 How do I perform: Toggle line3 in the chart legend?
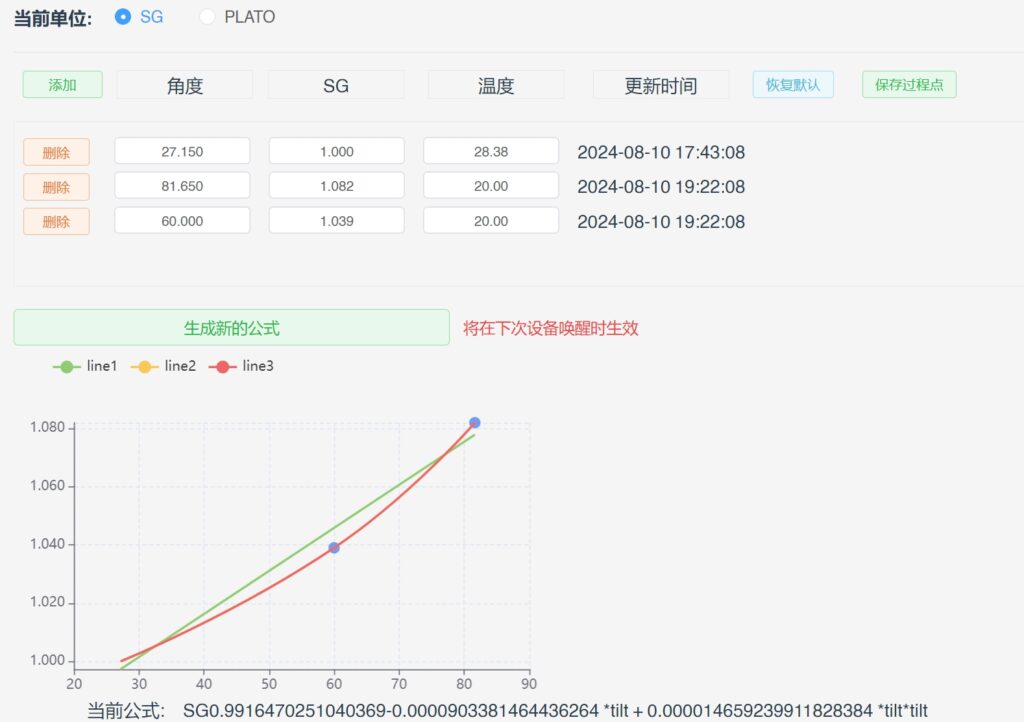tap(242, 366)
